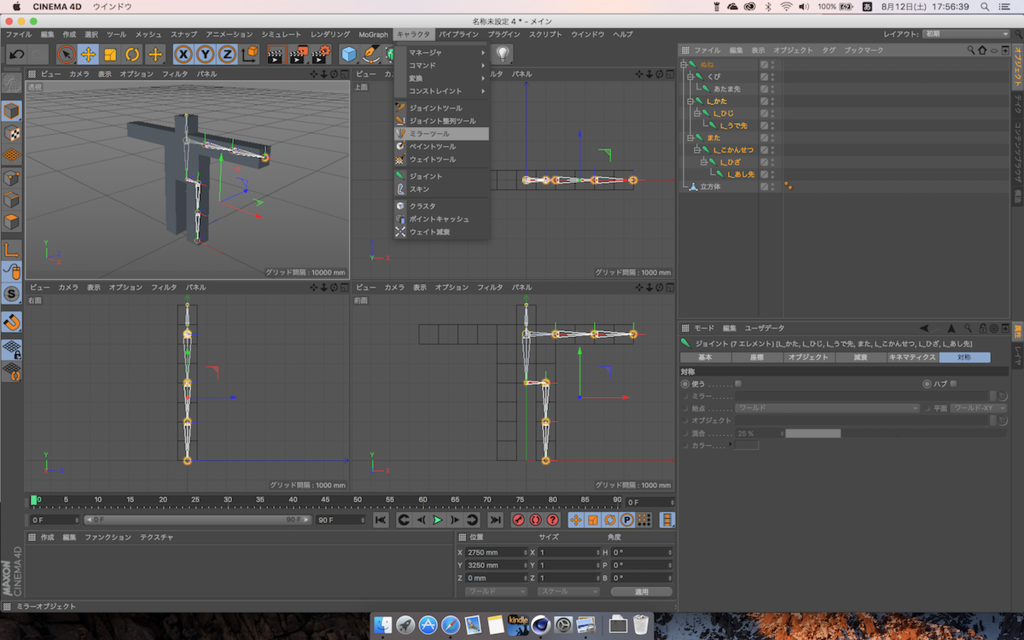
Task: Choose ミラーツール from the character menu
Action: 441,133
